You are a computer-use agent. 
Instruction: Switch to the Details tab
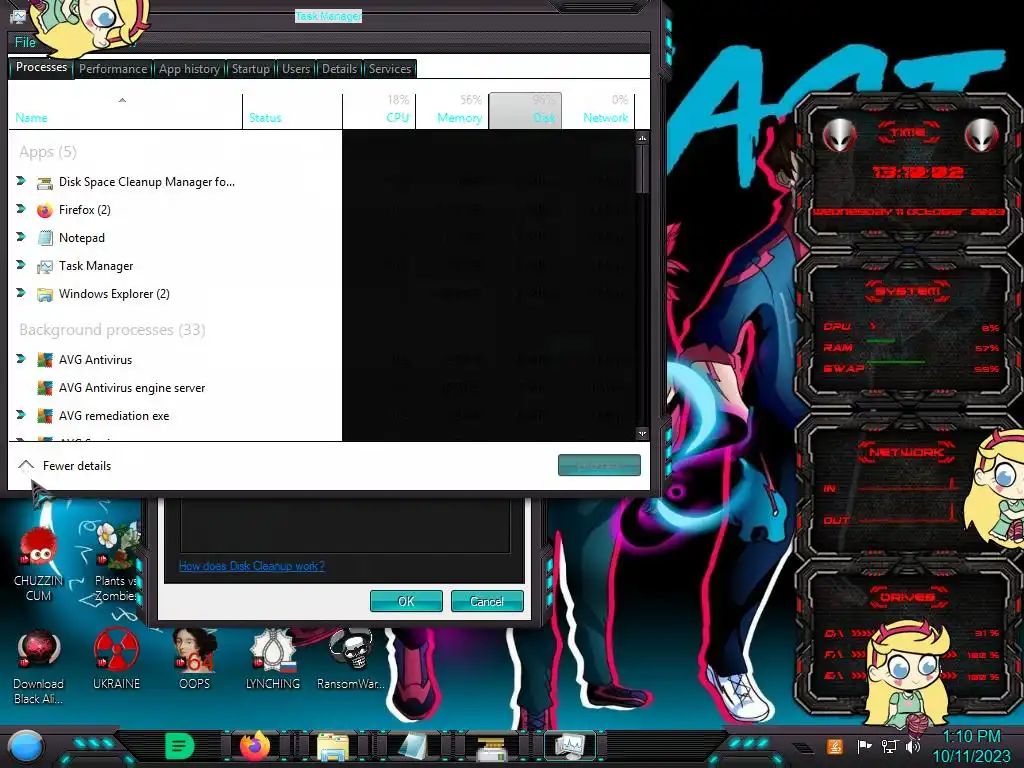click(x=340, y=69)
